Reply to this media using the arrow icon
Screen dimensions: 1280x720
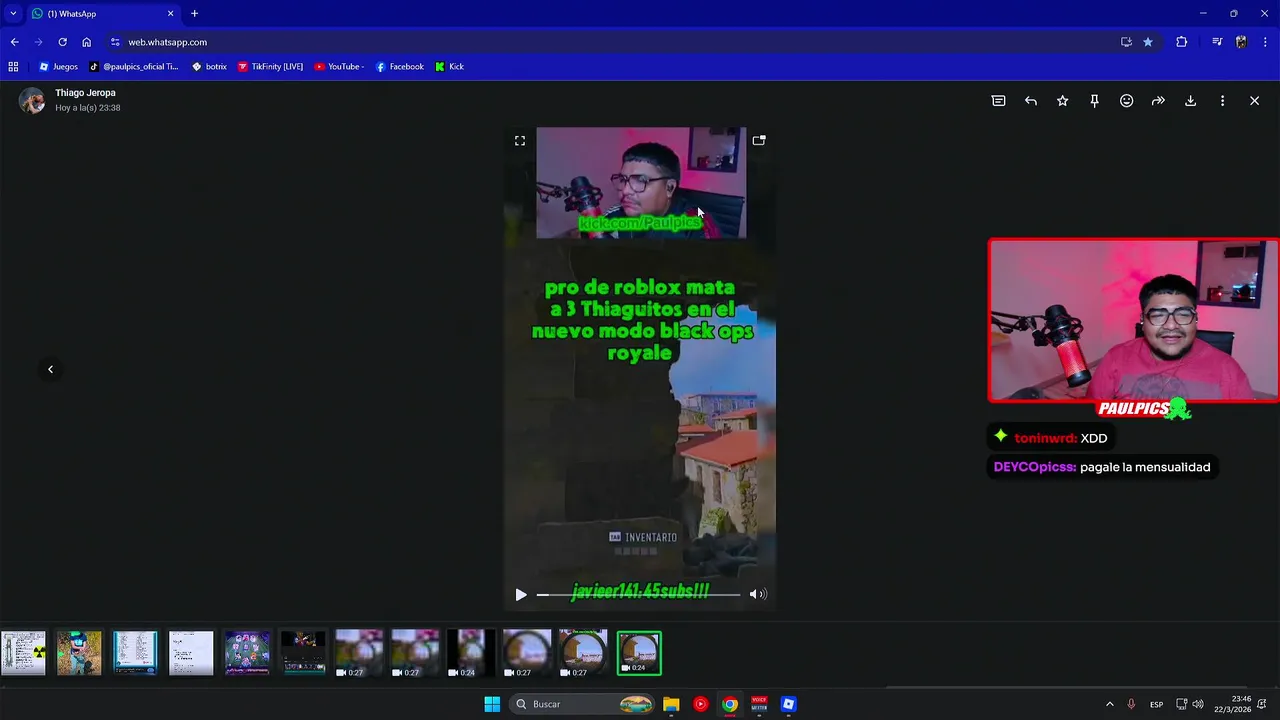[1031, 101]
